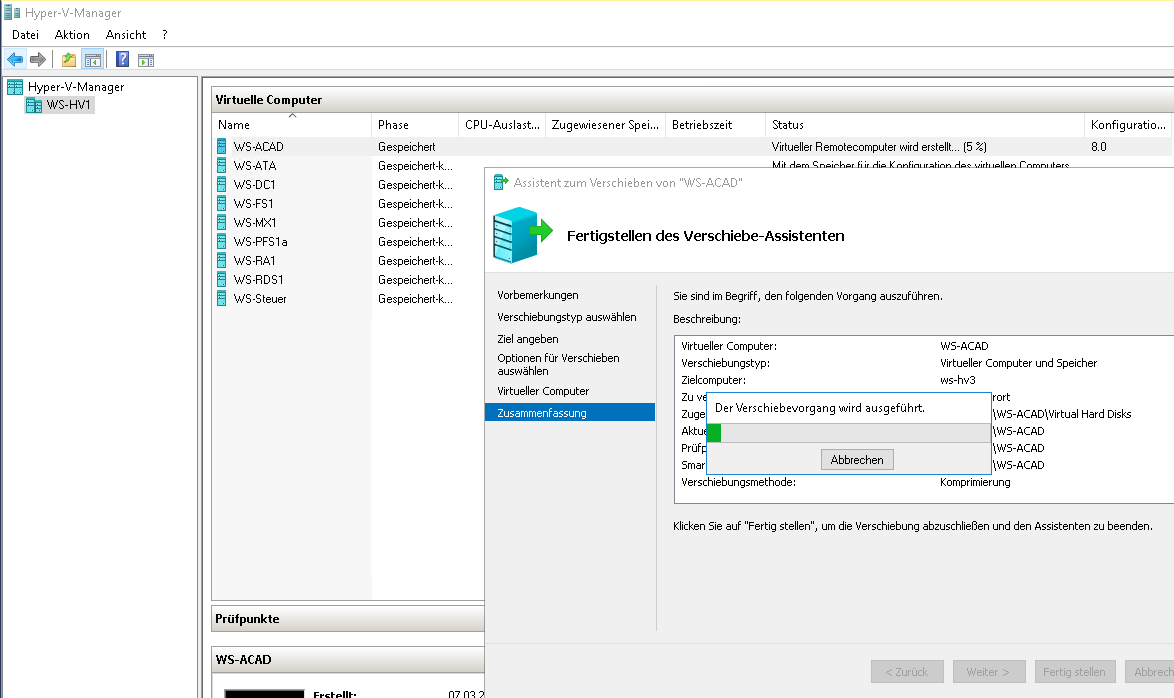Image resolution: width=1174 pixels, height=698 pixels.
Task: Click the Up one level folder icon
Action: (x=69, y=60)
